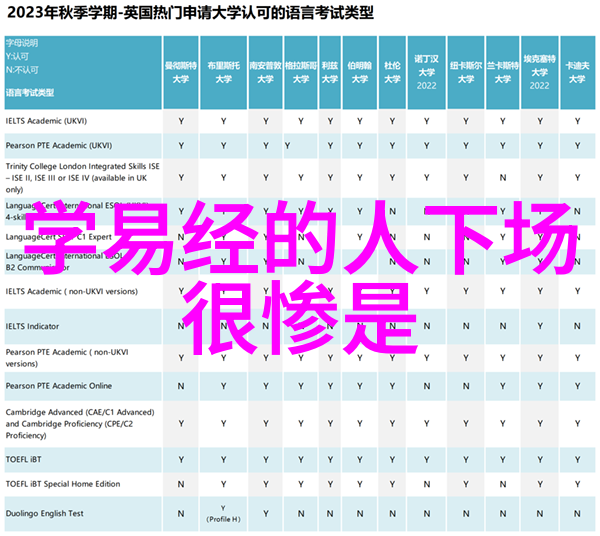Click "Pearson PTE Academic ( non-UKVI versions)" label

click(67, 358)
